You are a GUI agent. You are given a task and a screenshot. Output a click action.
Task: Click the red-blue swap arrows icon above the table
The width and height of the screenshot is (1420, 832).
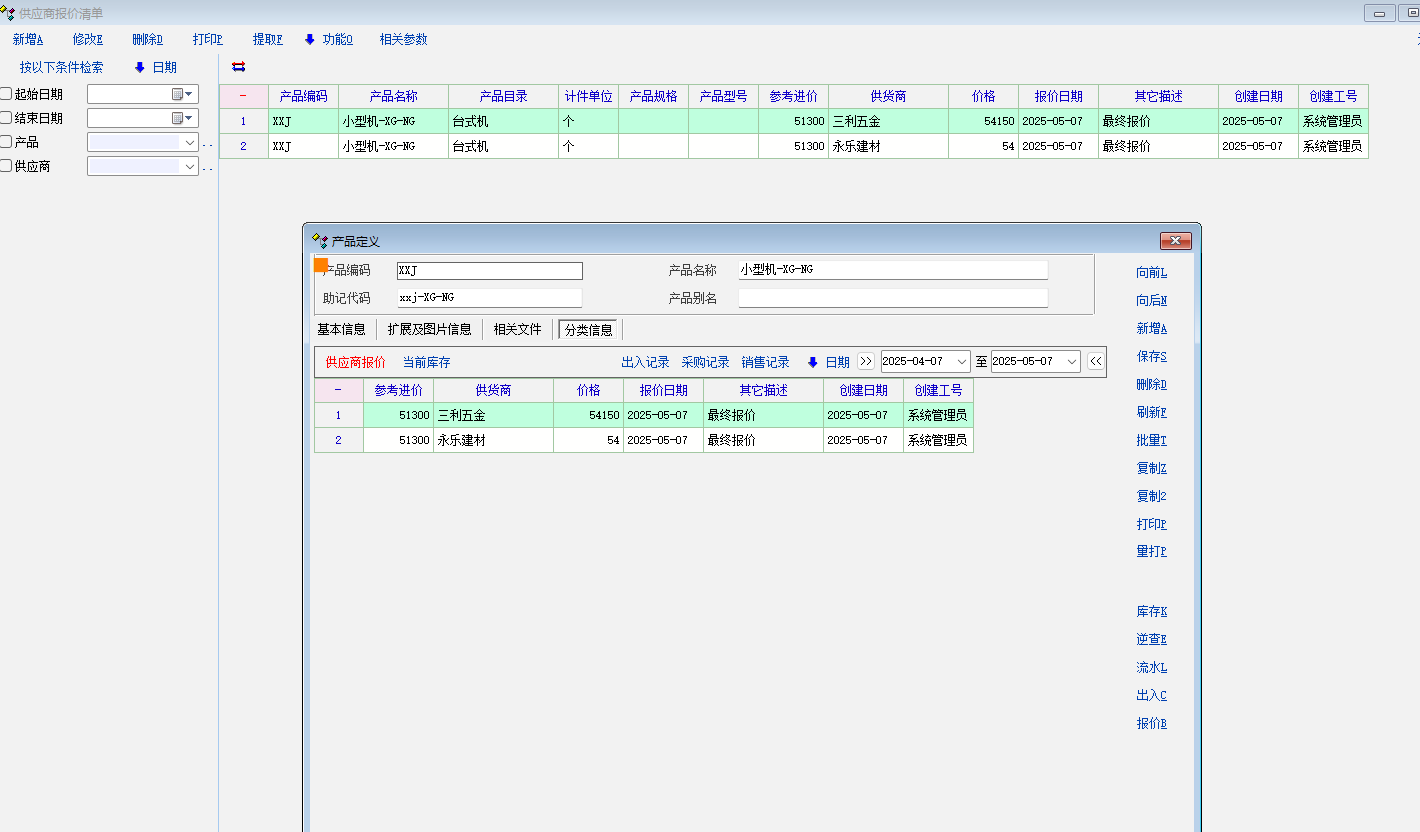(x=238, y=67)
